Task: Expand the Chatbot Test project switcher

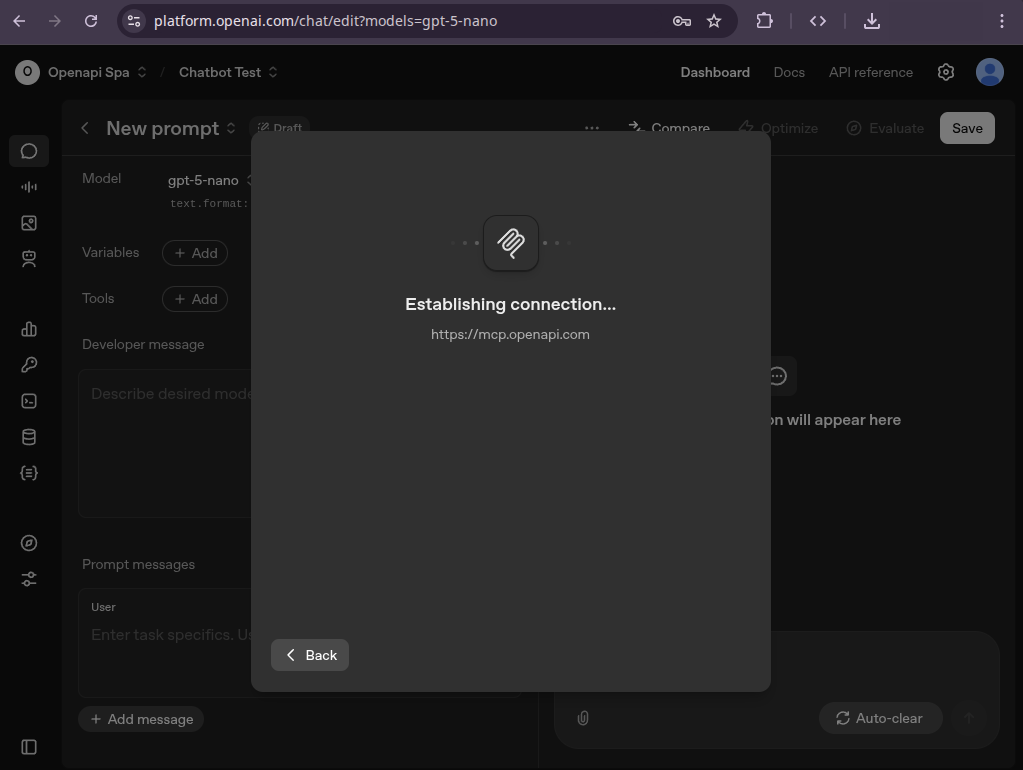Action: tap(228, 72)
